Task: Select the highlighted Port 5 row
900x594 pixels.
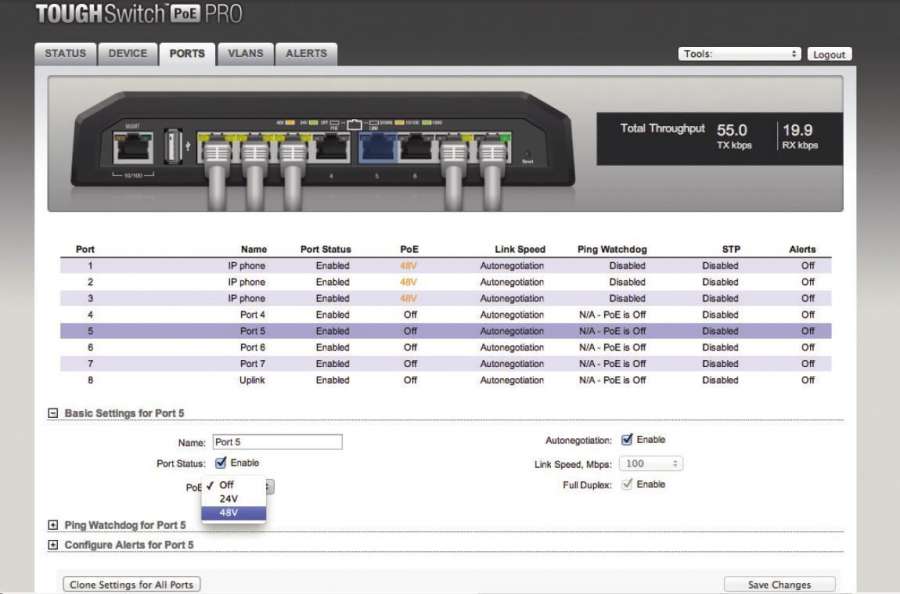Action: click(445, 331)
